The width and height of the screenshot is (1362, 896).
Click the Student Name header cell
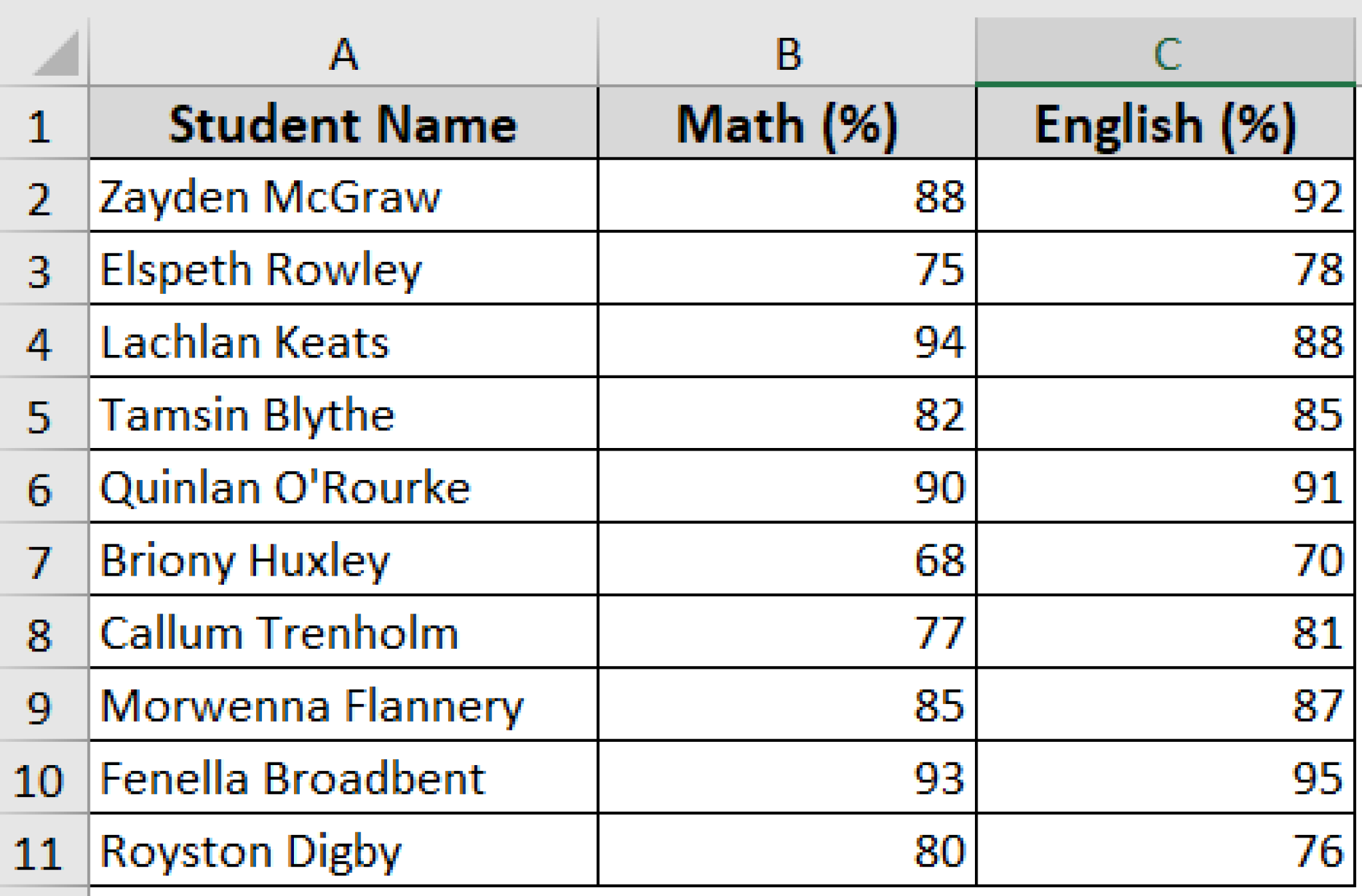pos(342,123)
